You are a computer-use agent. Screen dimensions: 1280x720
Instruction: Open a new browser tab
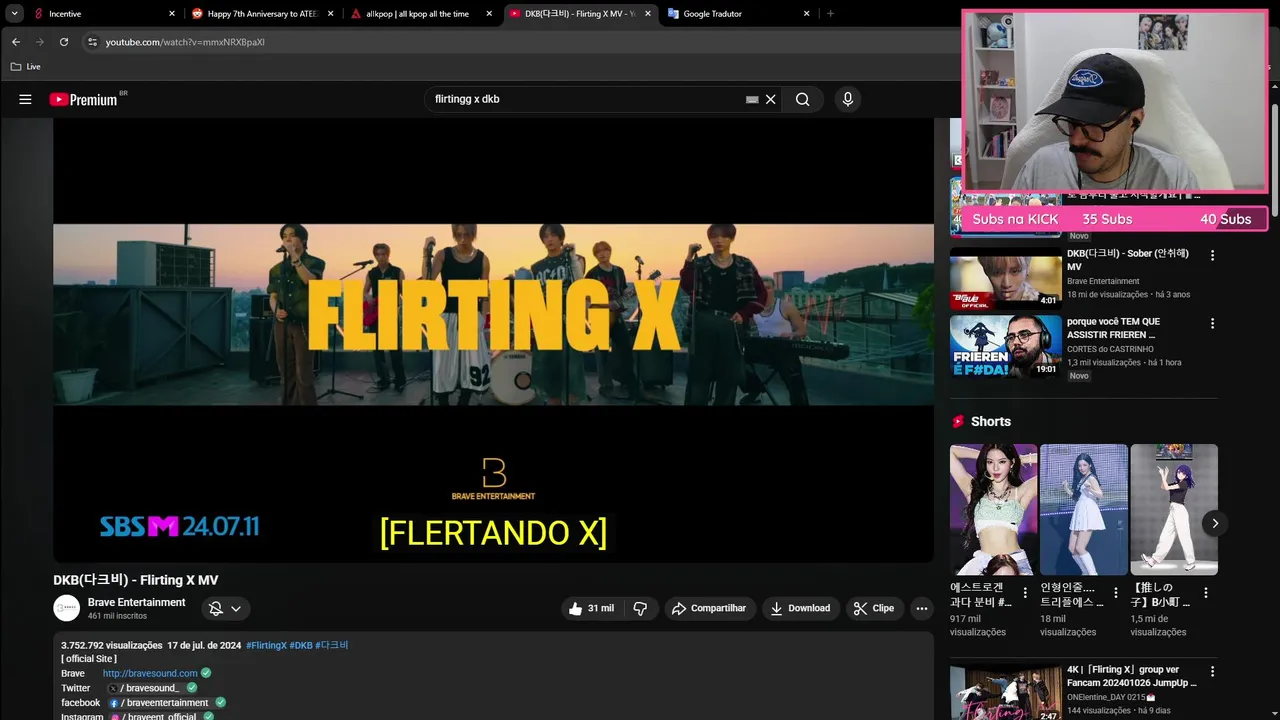(830, 14)
